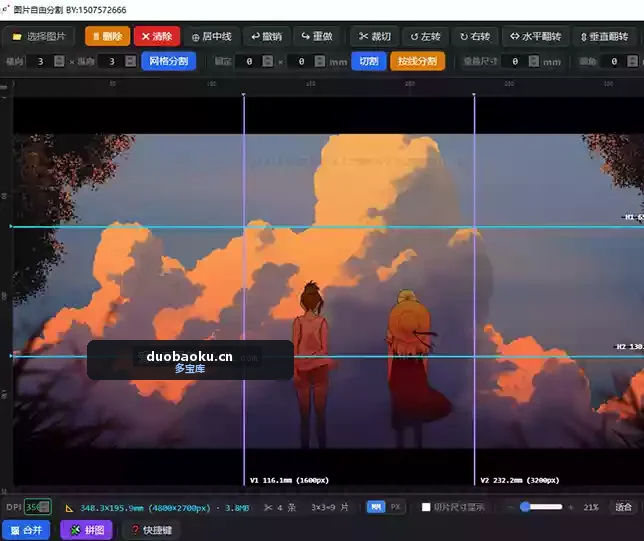Image resolution: width=644 pixels, height=541 pixels.
Task: Focus the 重叠尺寸 overlap value field
Action: [515, 62]
